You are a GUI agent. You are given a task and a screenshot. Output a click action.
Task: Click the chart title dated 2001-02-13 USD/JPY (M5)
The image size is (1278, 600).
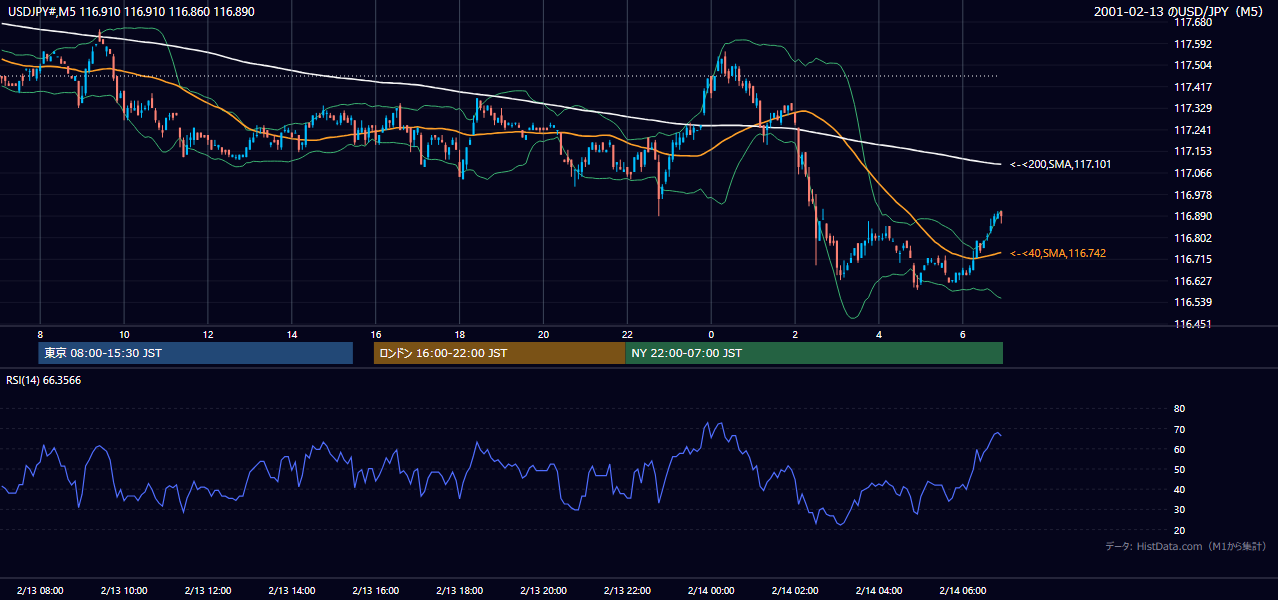(1180, 12)
